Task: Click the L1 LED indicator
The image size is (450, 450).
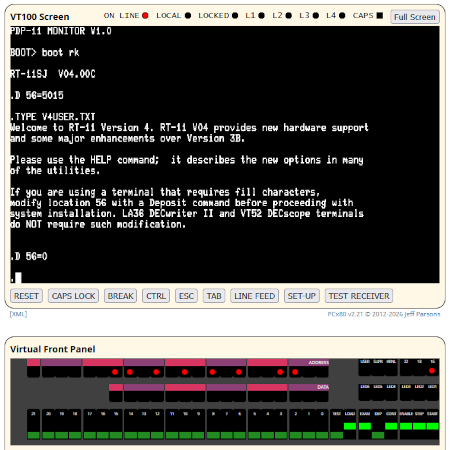Action: [262, 15]
